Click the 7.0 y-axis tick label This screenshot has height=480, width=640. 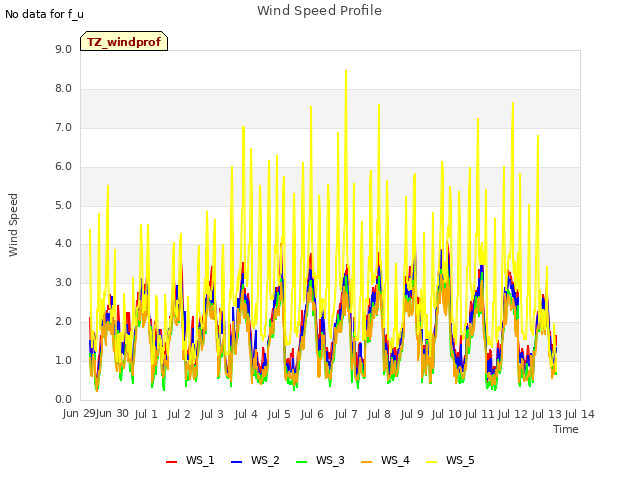(63, 128)
